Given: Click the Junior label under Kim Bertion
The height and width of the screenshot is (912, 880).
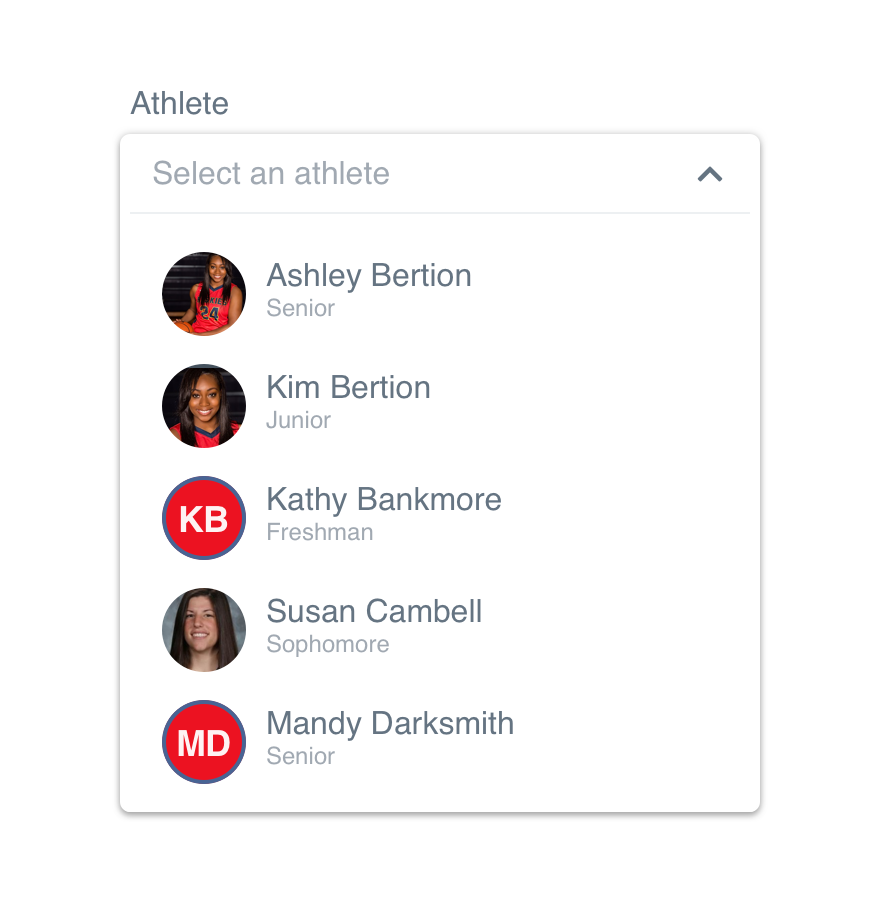Looking at the screenshot, I should tap(298, 420).
